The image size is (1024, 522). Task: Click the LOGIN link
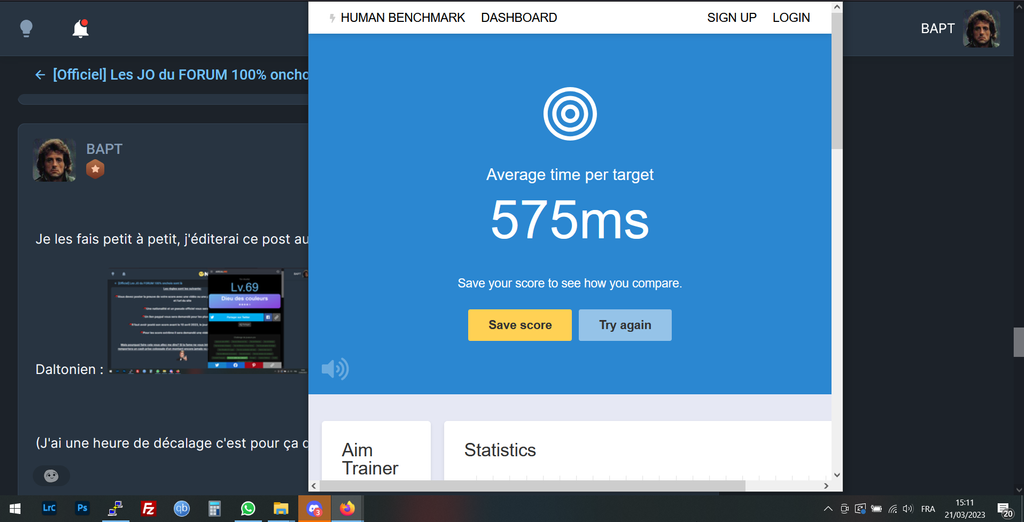point(791,17)
